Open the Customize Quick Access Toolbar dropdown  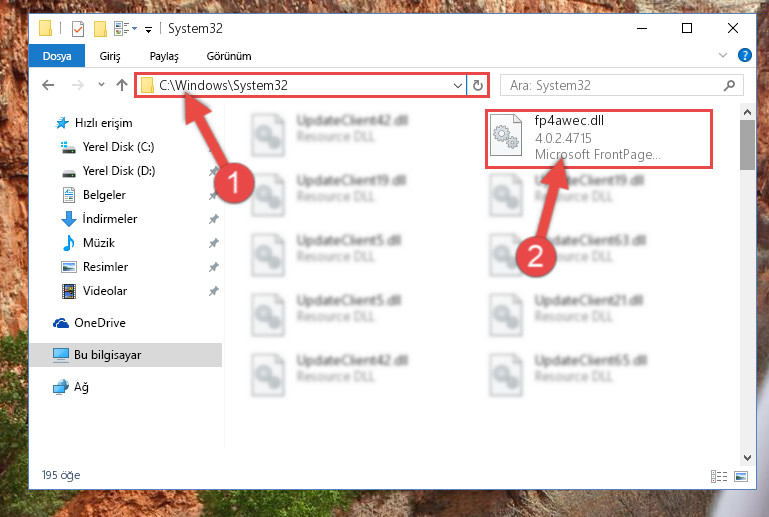tap(148, 30)
